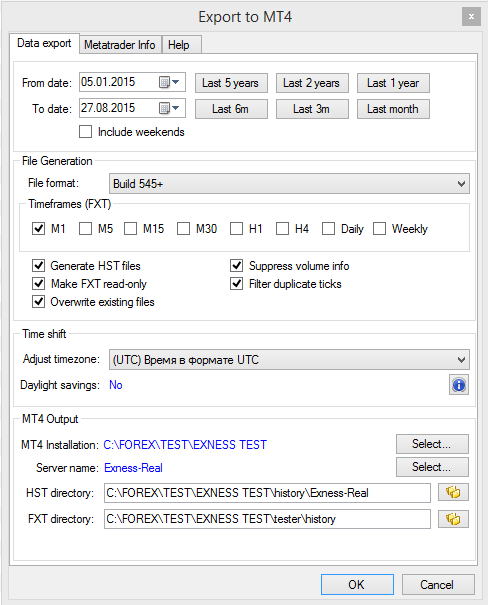Check the H4 timeframe
The width and height of the screenshot is (488, 605).
282,228
